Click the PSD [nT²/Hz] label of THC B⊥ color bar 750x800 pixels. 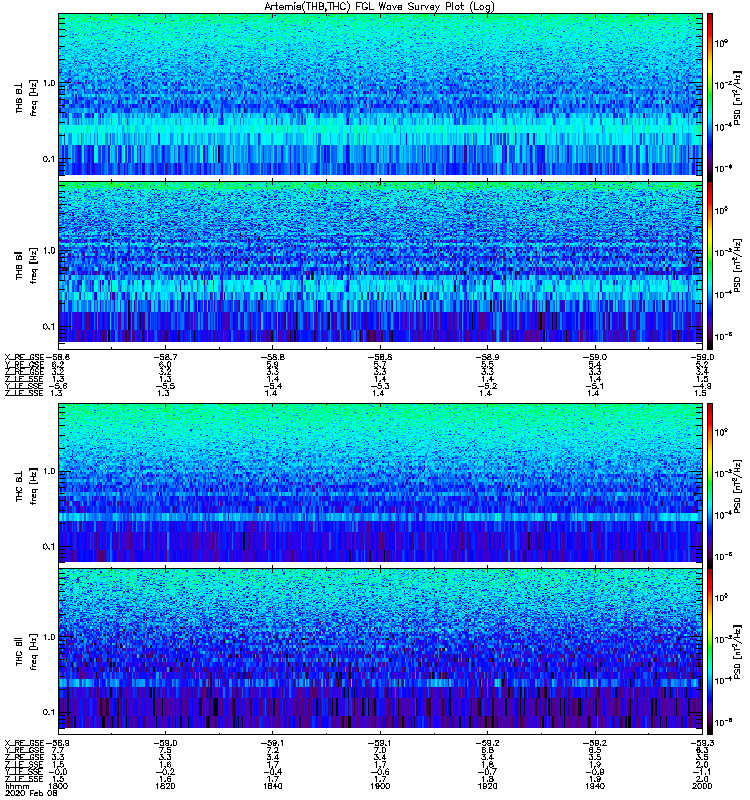click(738, 486)
